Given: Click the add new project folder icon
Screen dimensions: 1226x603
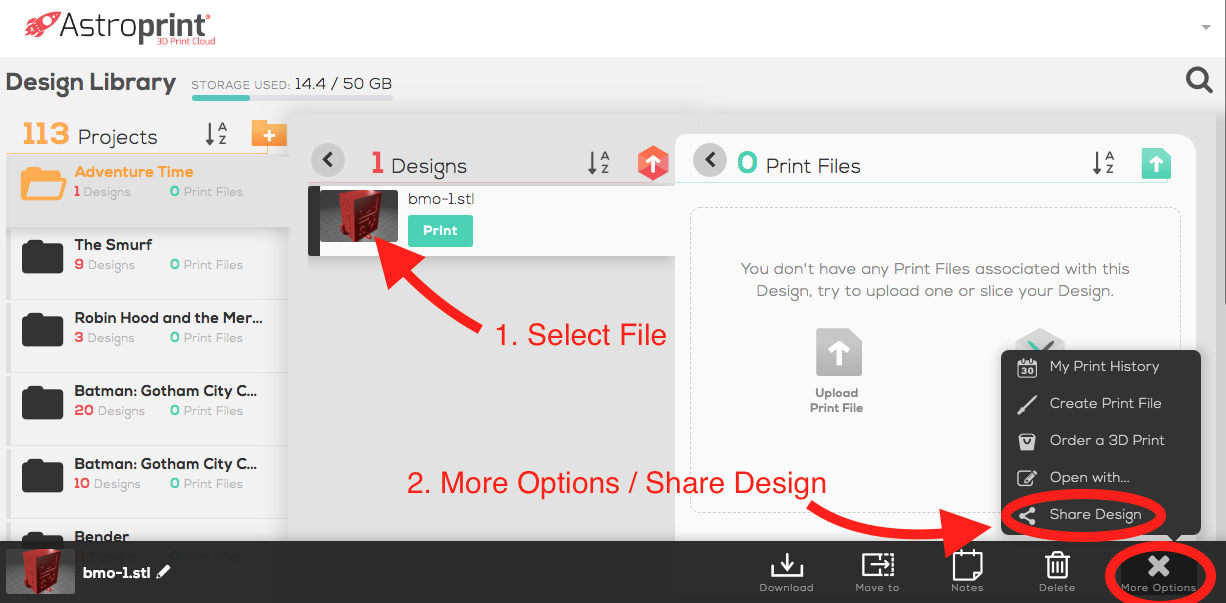Looking at the screenshot, I should [x=268, y=134].
